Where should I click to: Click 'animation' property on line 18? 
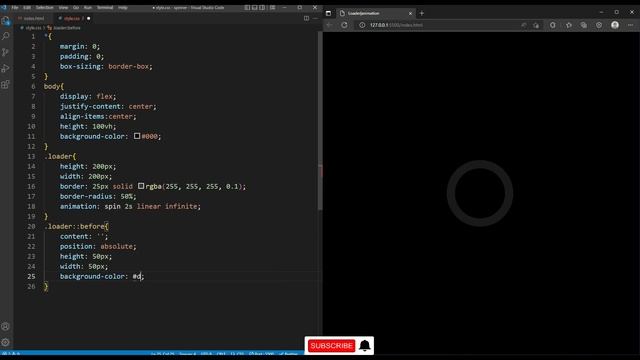click(x=78, y=206)
